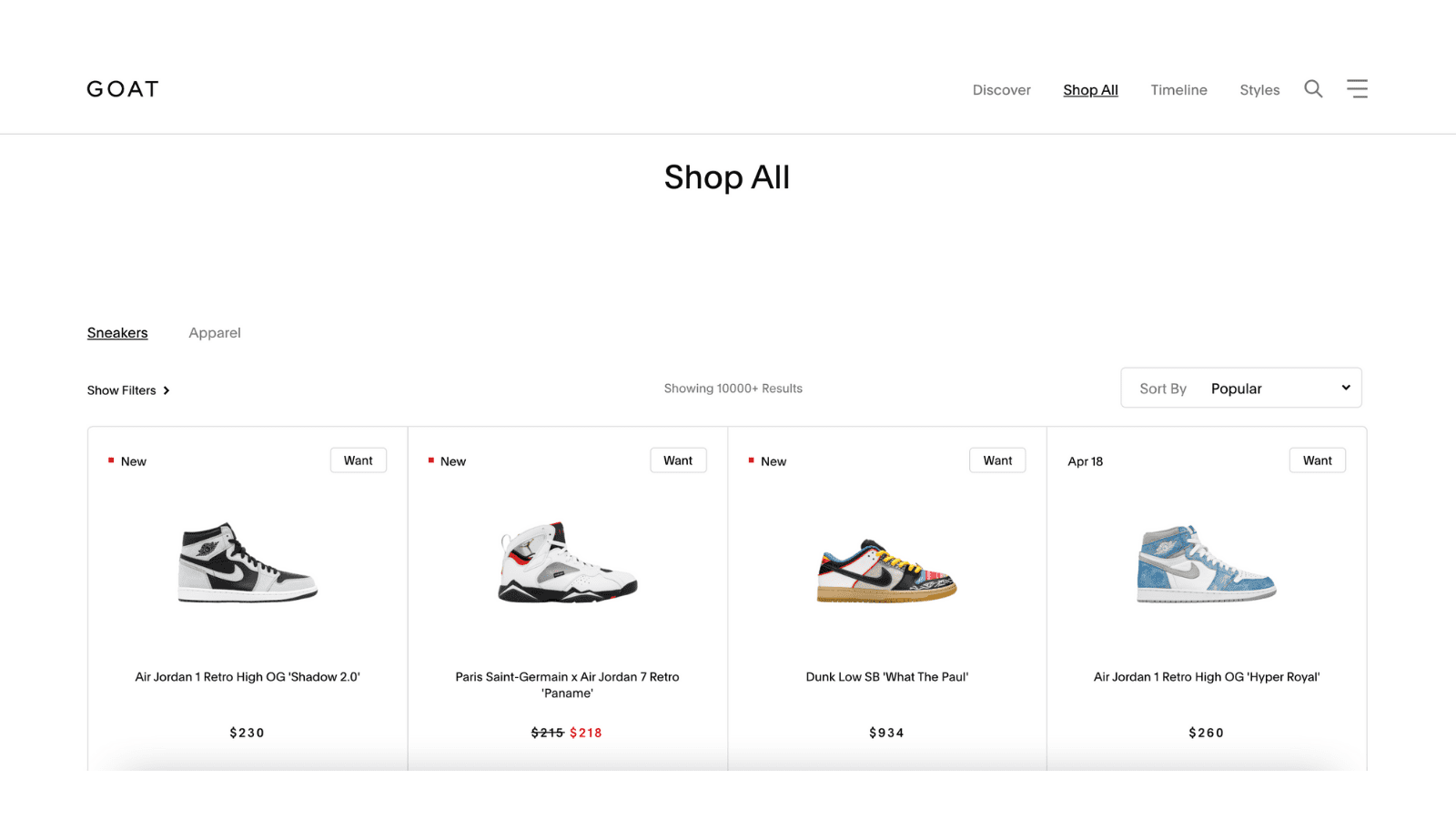
Task: Toggle Want on Shadow 2.0 sneaker
Action: (359, 460)
